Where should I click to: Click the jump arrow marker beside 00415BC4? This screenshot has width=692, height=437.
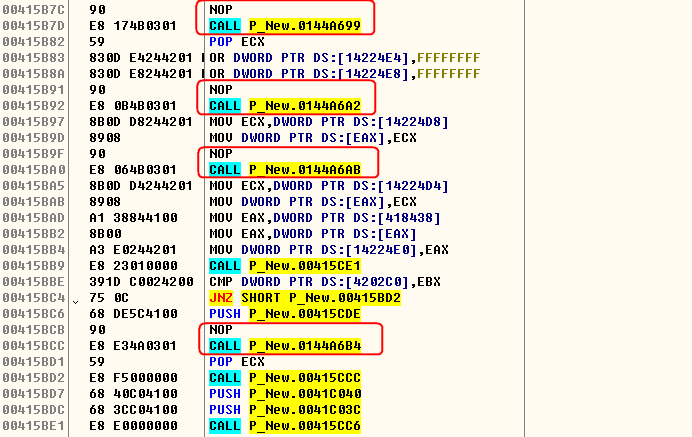[x=75, y=302]
